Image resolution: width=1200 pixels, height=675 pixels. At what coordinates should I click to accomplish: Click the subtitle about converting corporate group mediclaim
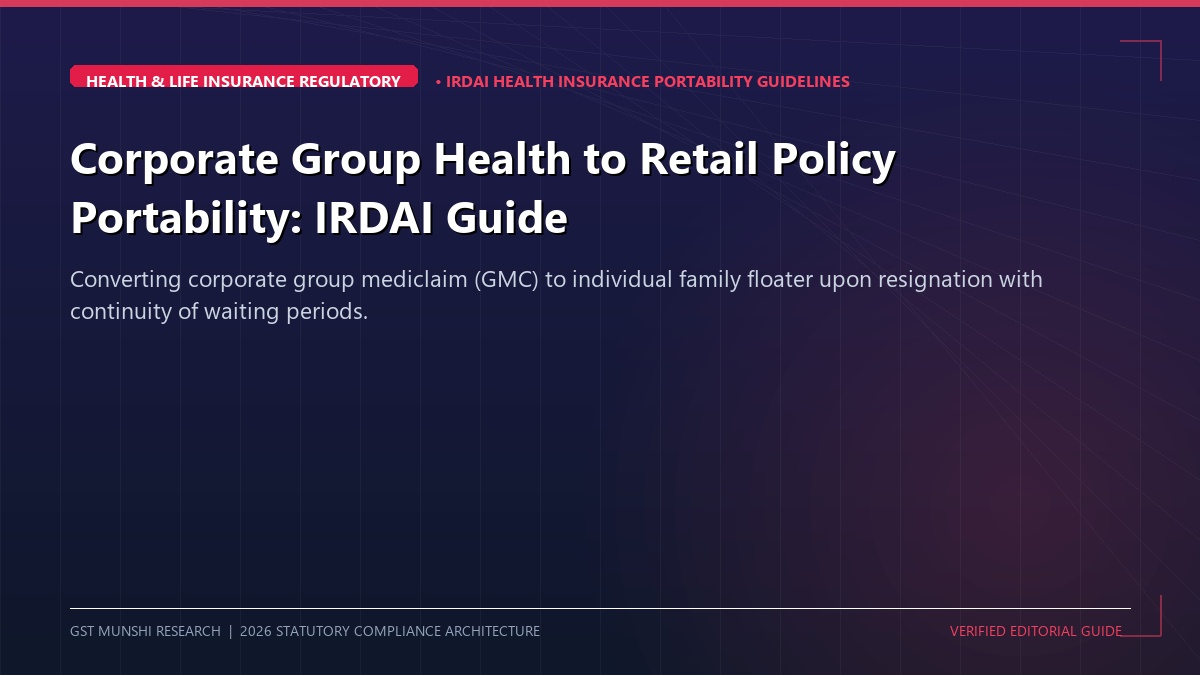tap(556, 295)
